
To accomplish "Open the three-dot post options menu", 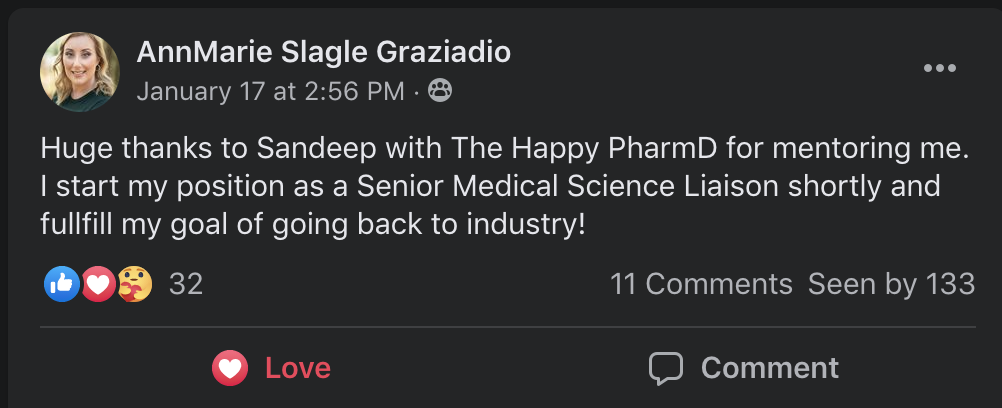I will [x=940, y=68].
